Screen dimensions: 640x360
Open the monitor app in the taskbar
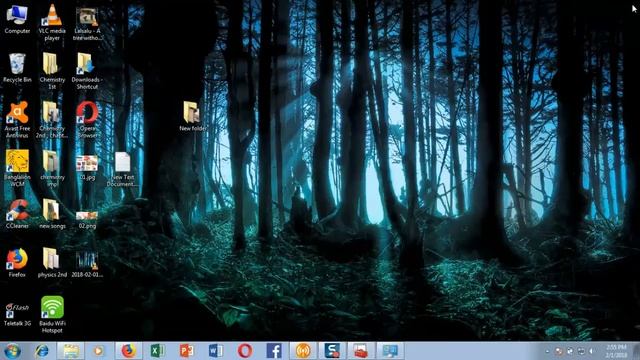coord(390,351)
